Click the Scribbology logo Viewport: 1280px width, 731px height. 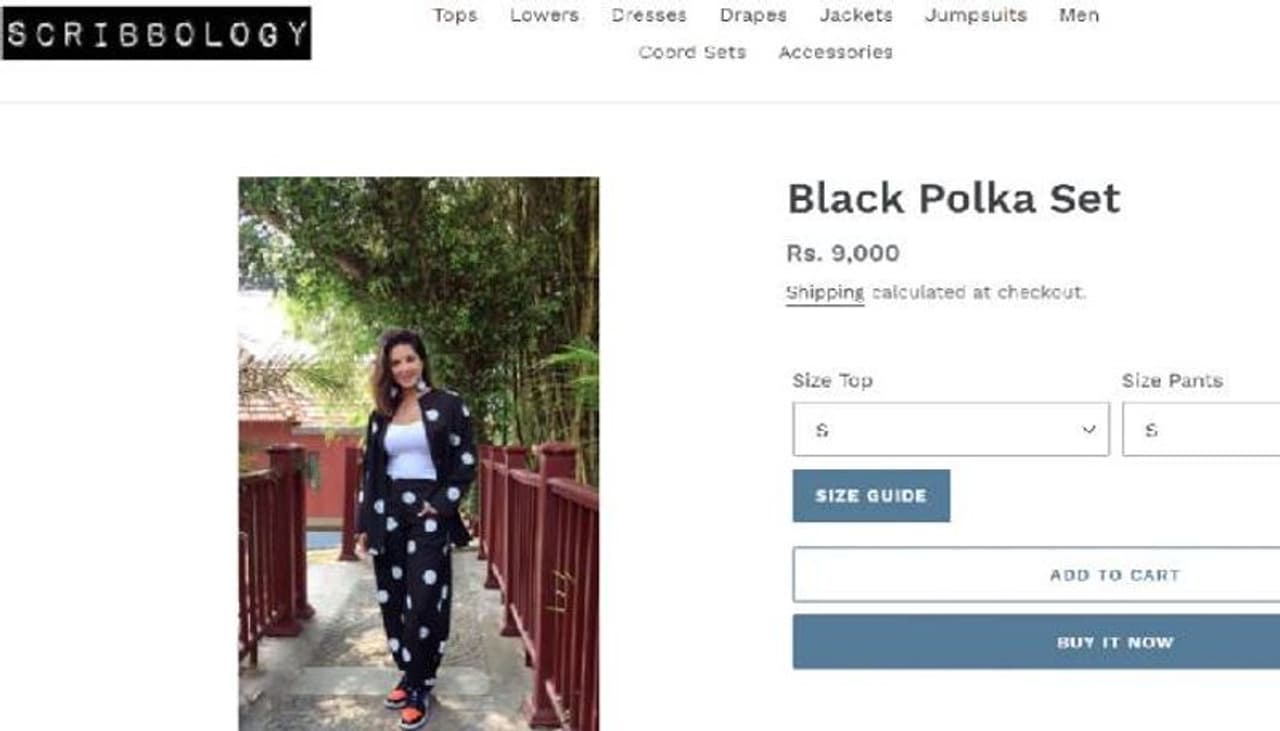pos(156,33)
